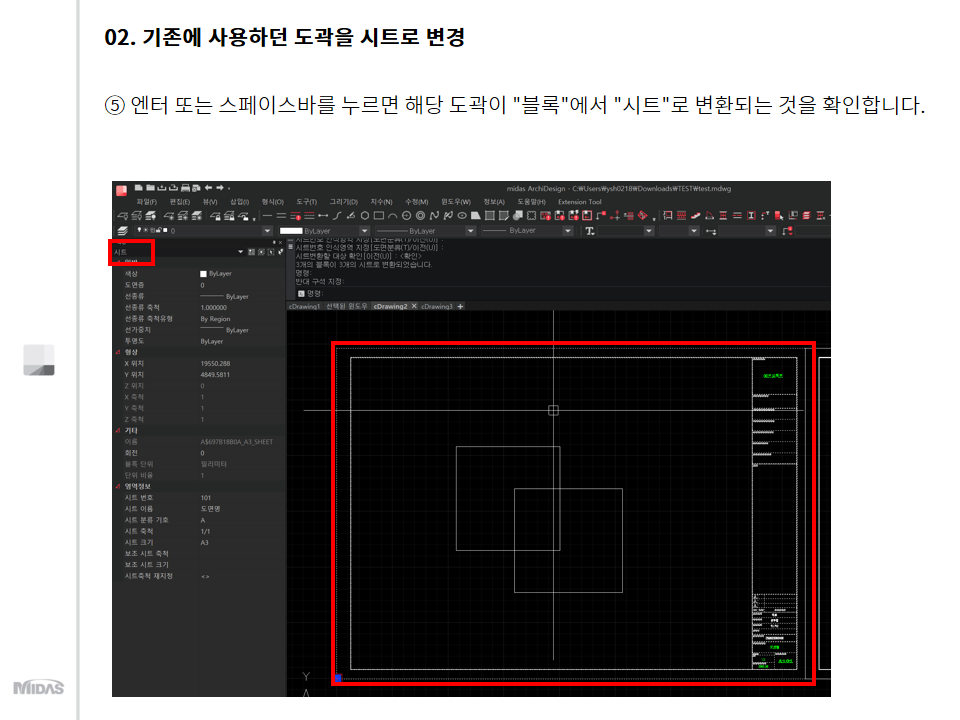Image resolution: width=960 pixels, height=720 pixels.
Task: Select the Rectangle draw tool
Action: (379, 216)
